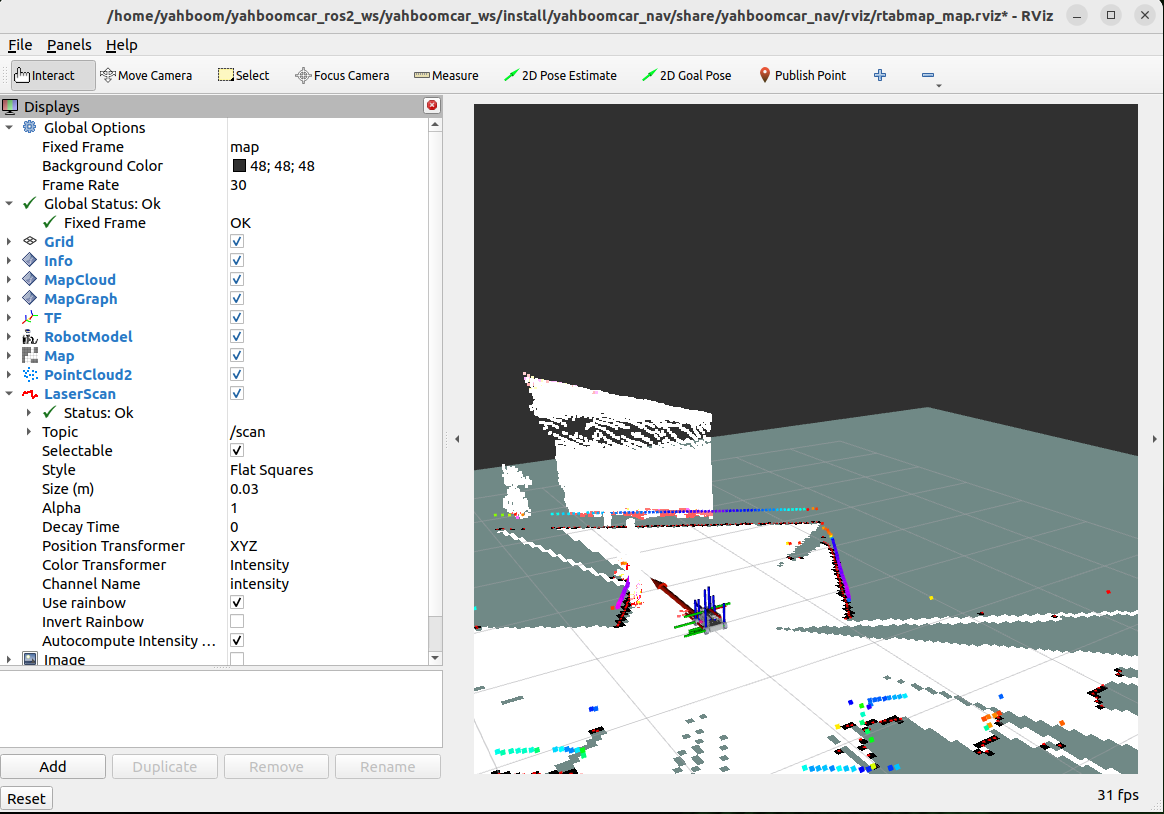Disable the RobotModel display checkbox

(x=237, y=337)
